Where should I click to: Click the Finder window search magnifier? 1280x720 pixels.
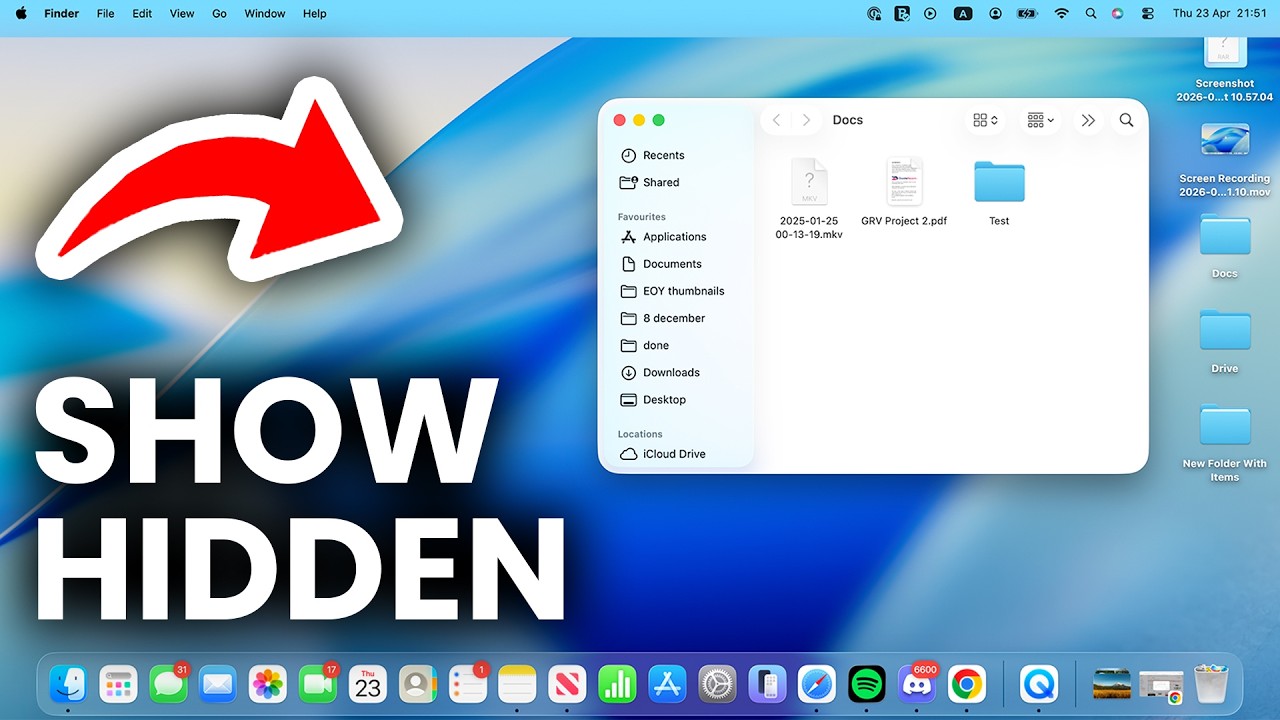[1126, 120]
